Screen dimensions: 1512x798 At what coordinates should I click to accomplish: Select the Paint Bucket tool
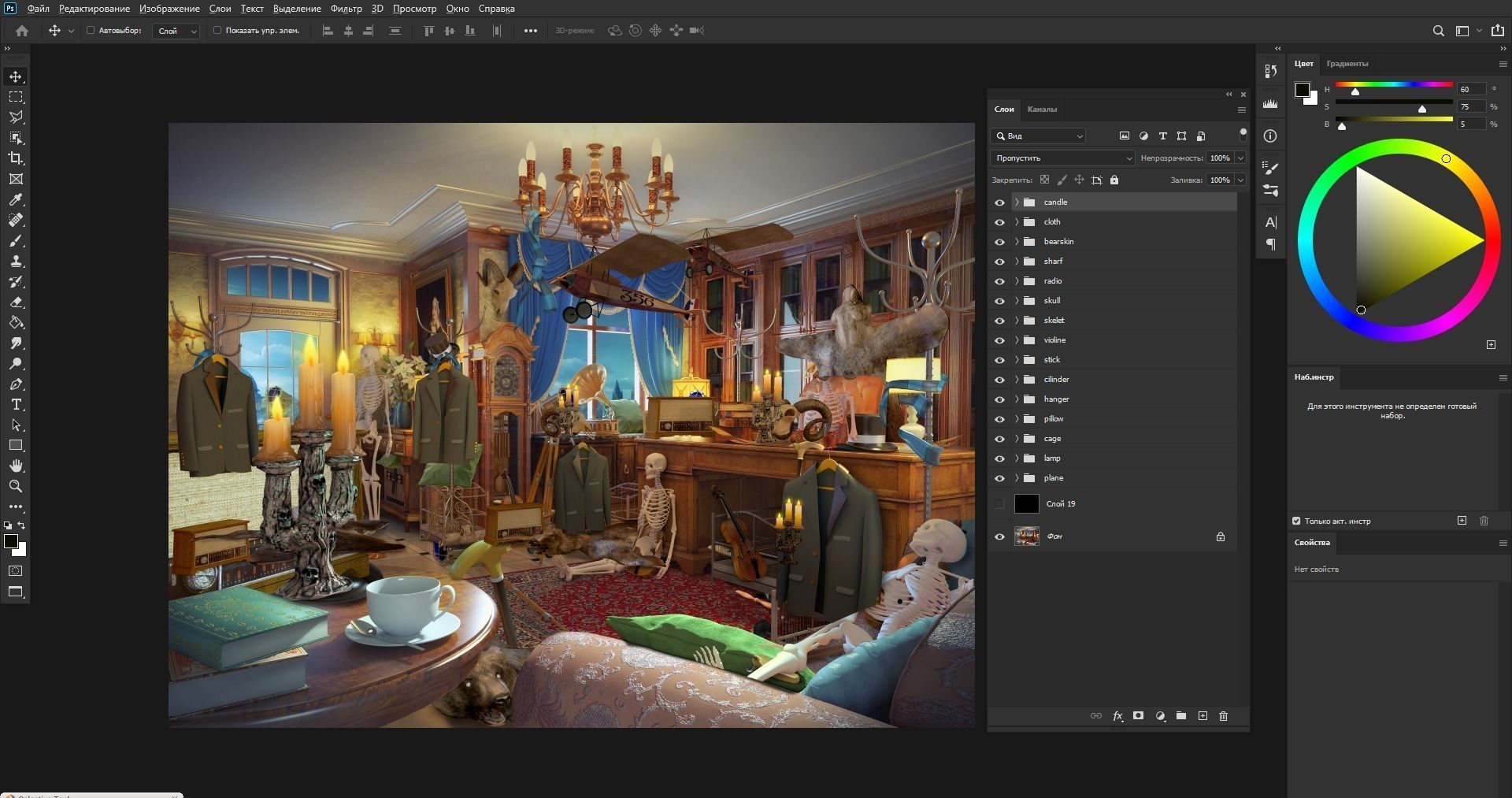pos(16,322)
